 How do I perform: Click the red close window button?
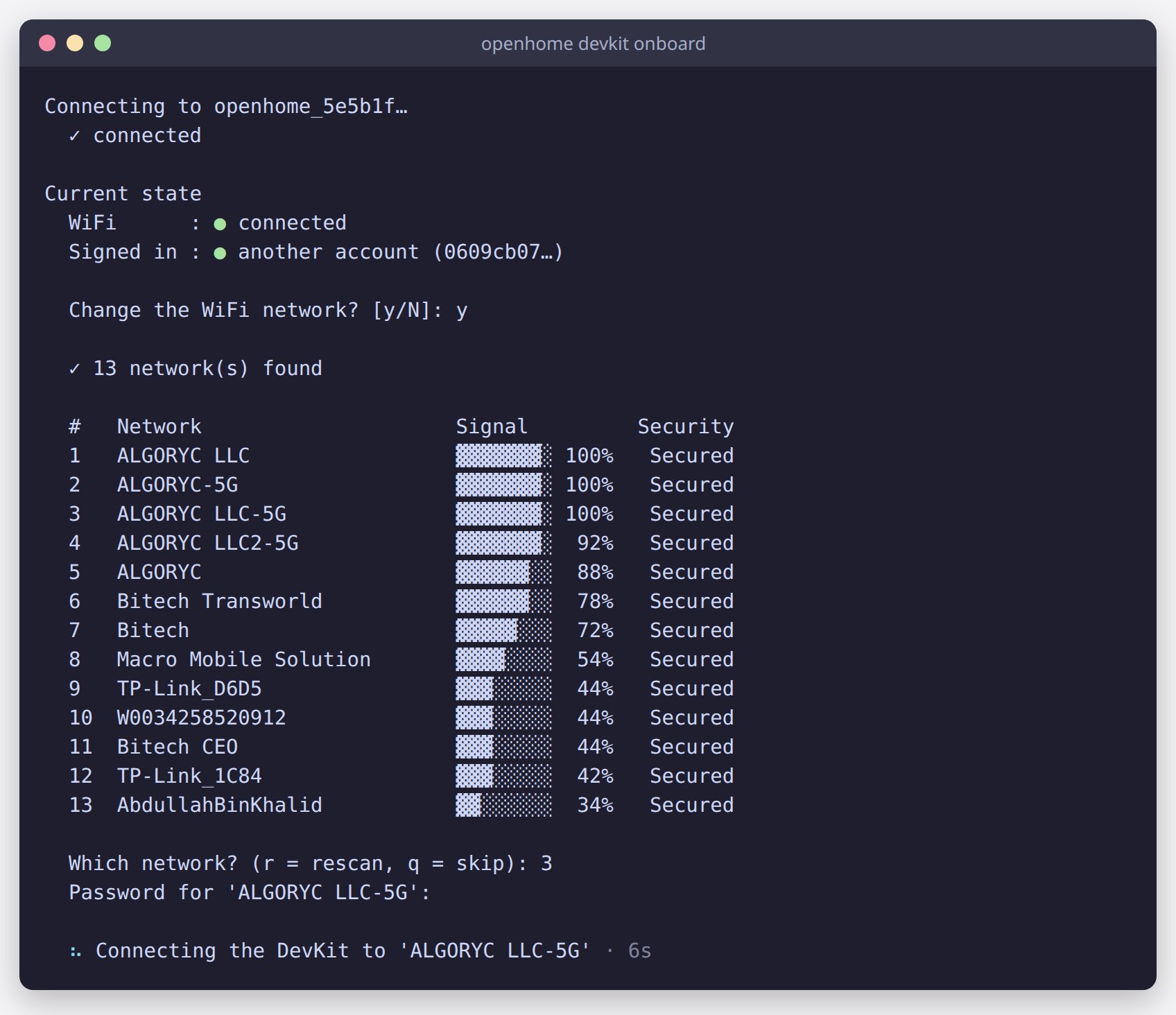point(47,43)
